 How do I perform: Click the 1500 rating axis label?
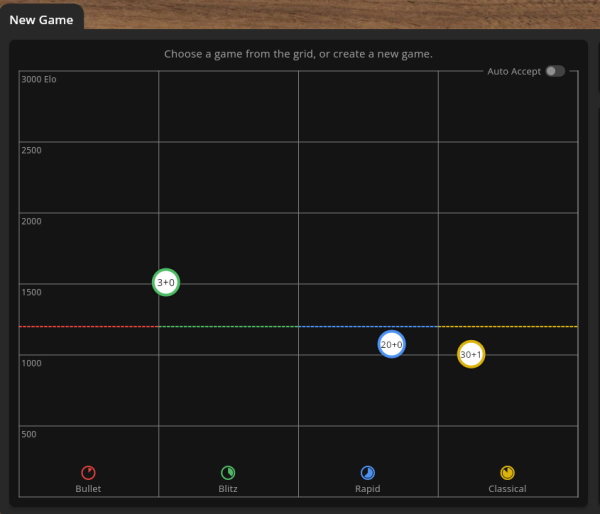pyautogui.click(x=31, y=292)
